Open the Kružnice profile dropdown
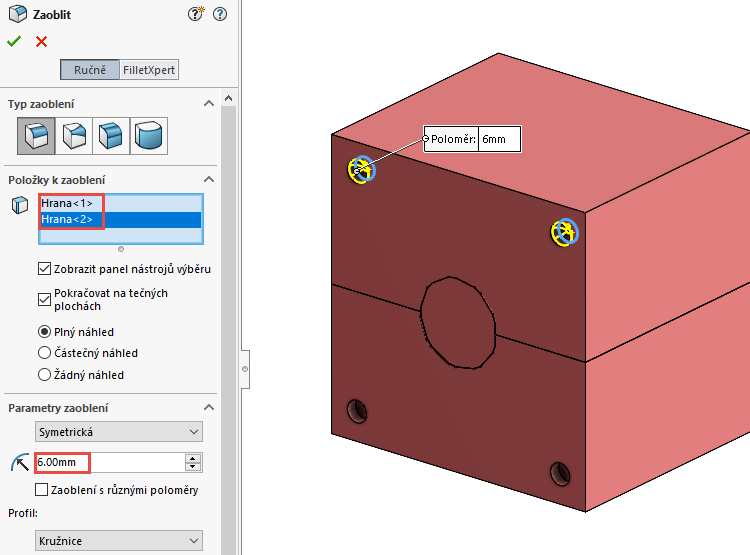 pos(119,541)
